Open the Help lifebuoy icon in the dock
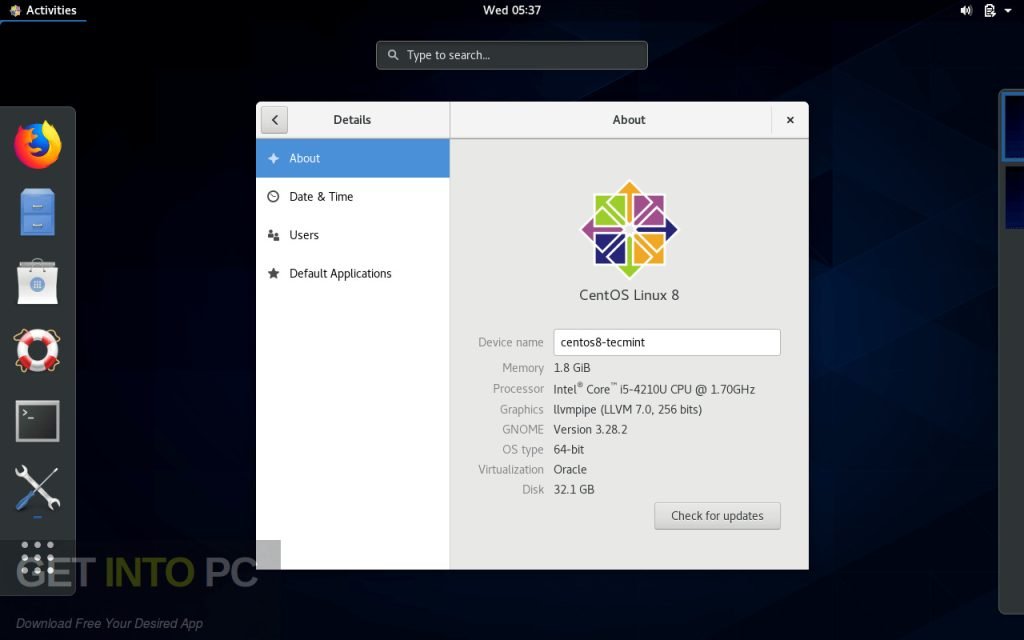The image size is (1024, 640). click(x=37, y=352)
